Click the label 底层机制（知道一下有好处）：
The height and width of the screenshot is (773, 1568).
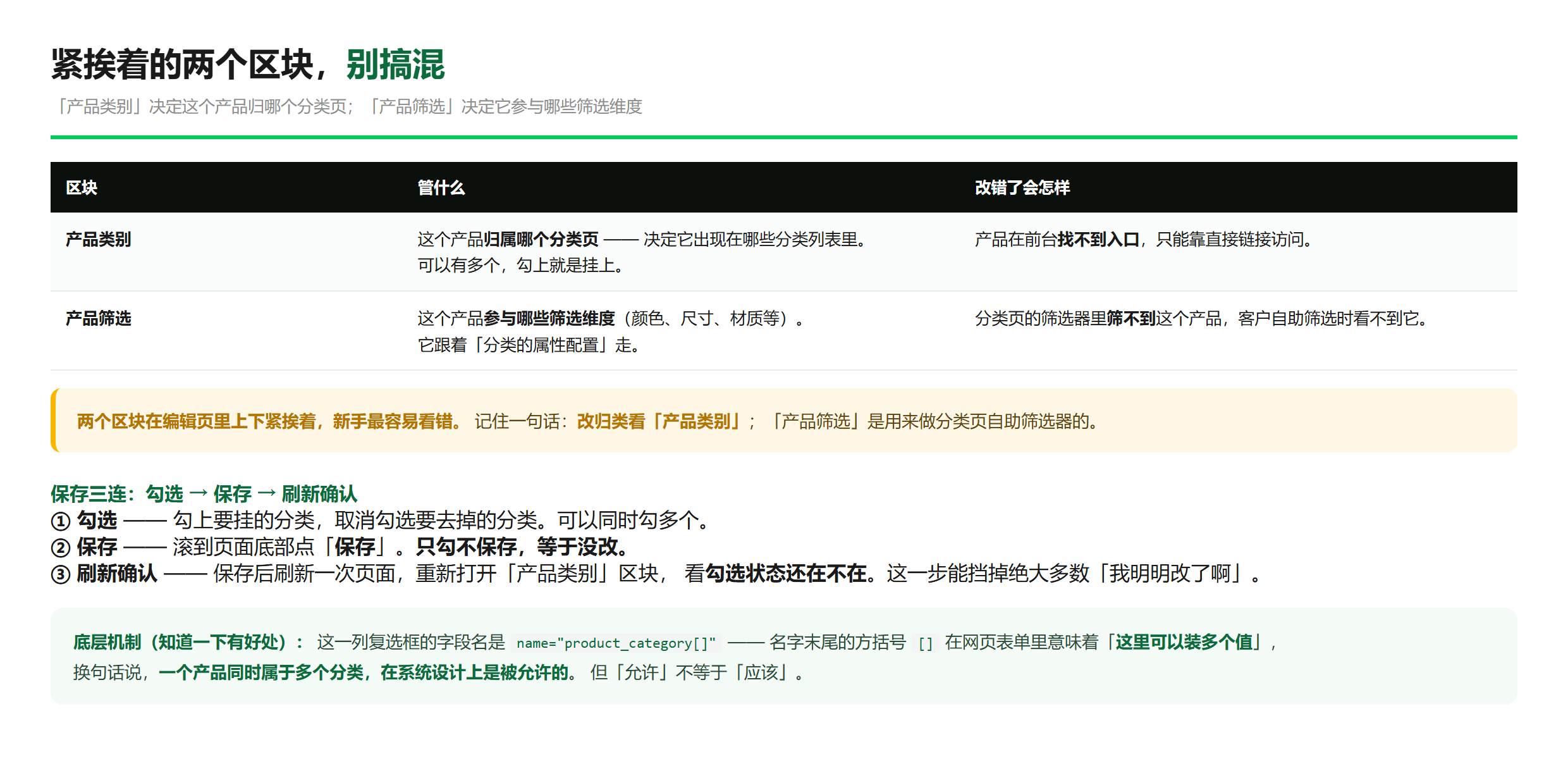190,642
